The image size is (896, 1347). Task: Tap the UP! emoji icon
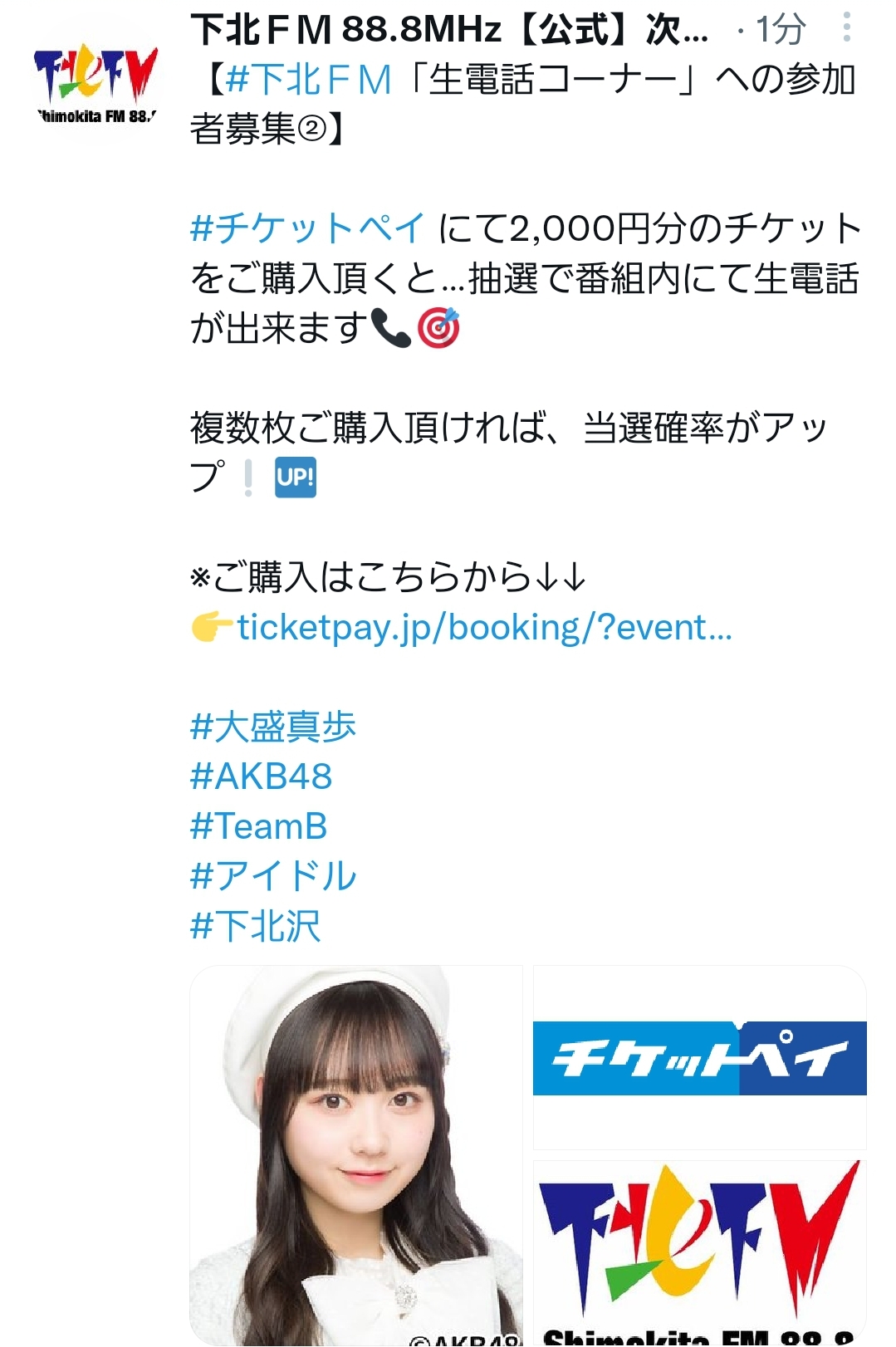(296, 478)
